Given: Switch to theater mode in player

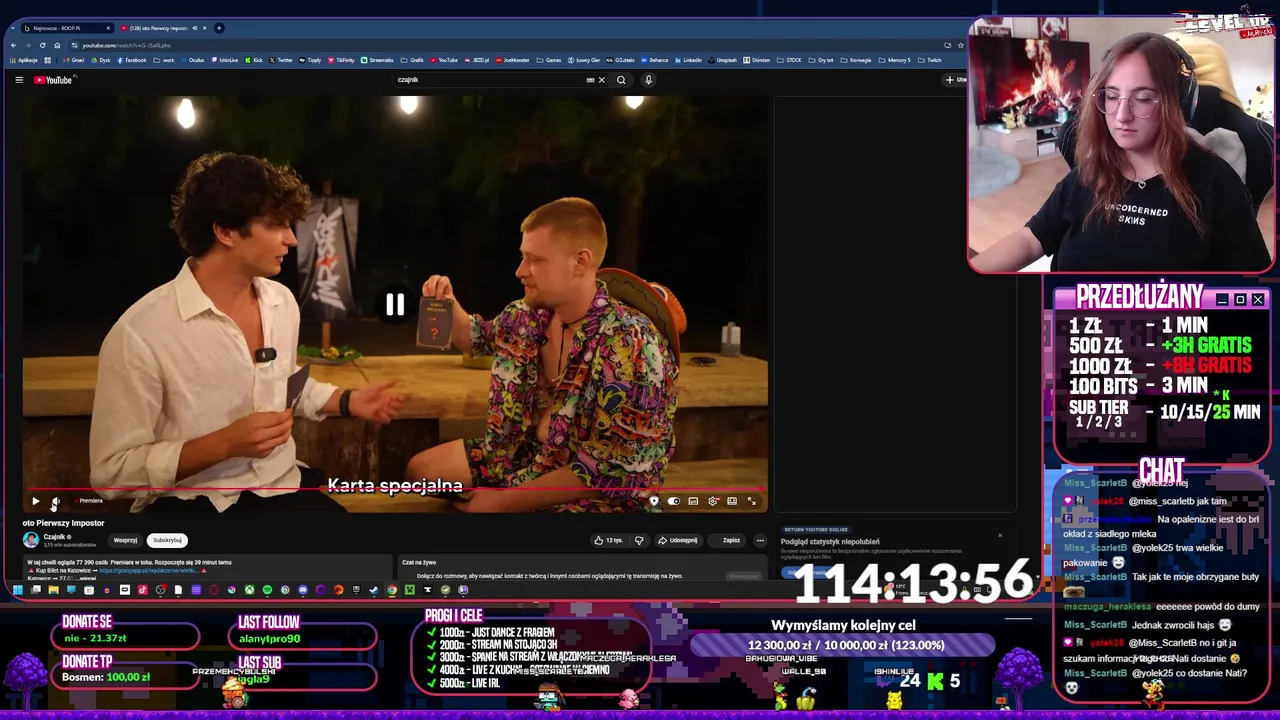Looking at the screenshot, I should click(x=732, y=501).
